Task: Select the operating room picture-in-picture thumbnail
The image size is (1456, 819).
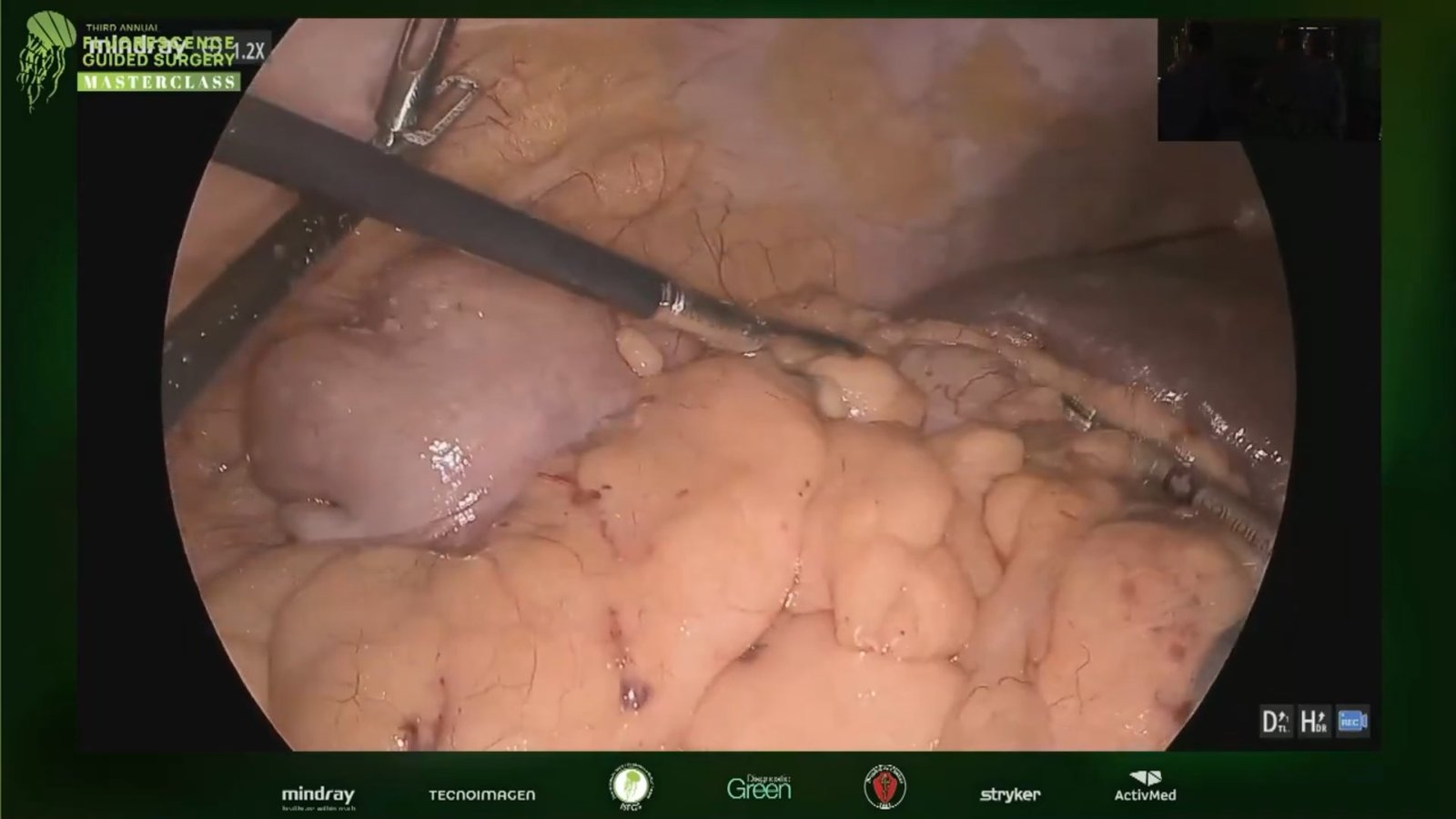Action: pyautogui.click(x=1268, y=80)
